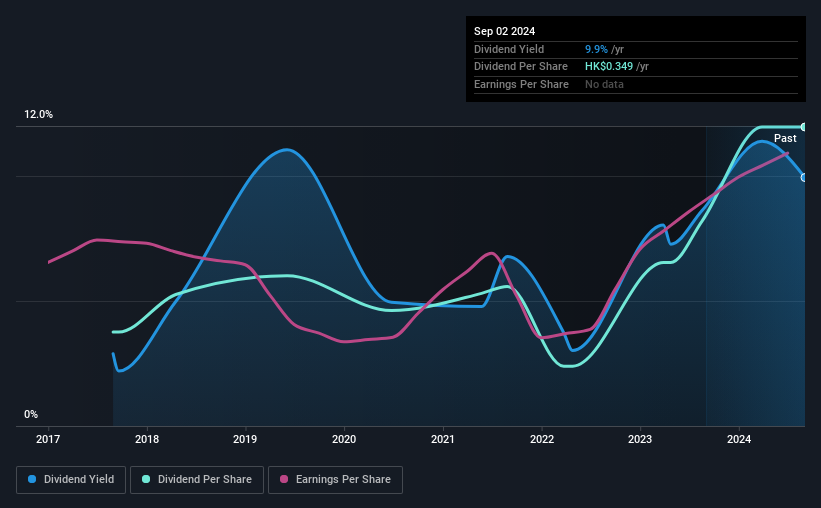Click the Earnings Per Share tooltip row label
This screenshot has height=508, width=821.
pyautogui.click(x=521, y=84)
